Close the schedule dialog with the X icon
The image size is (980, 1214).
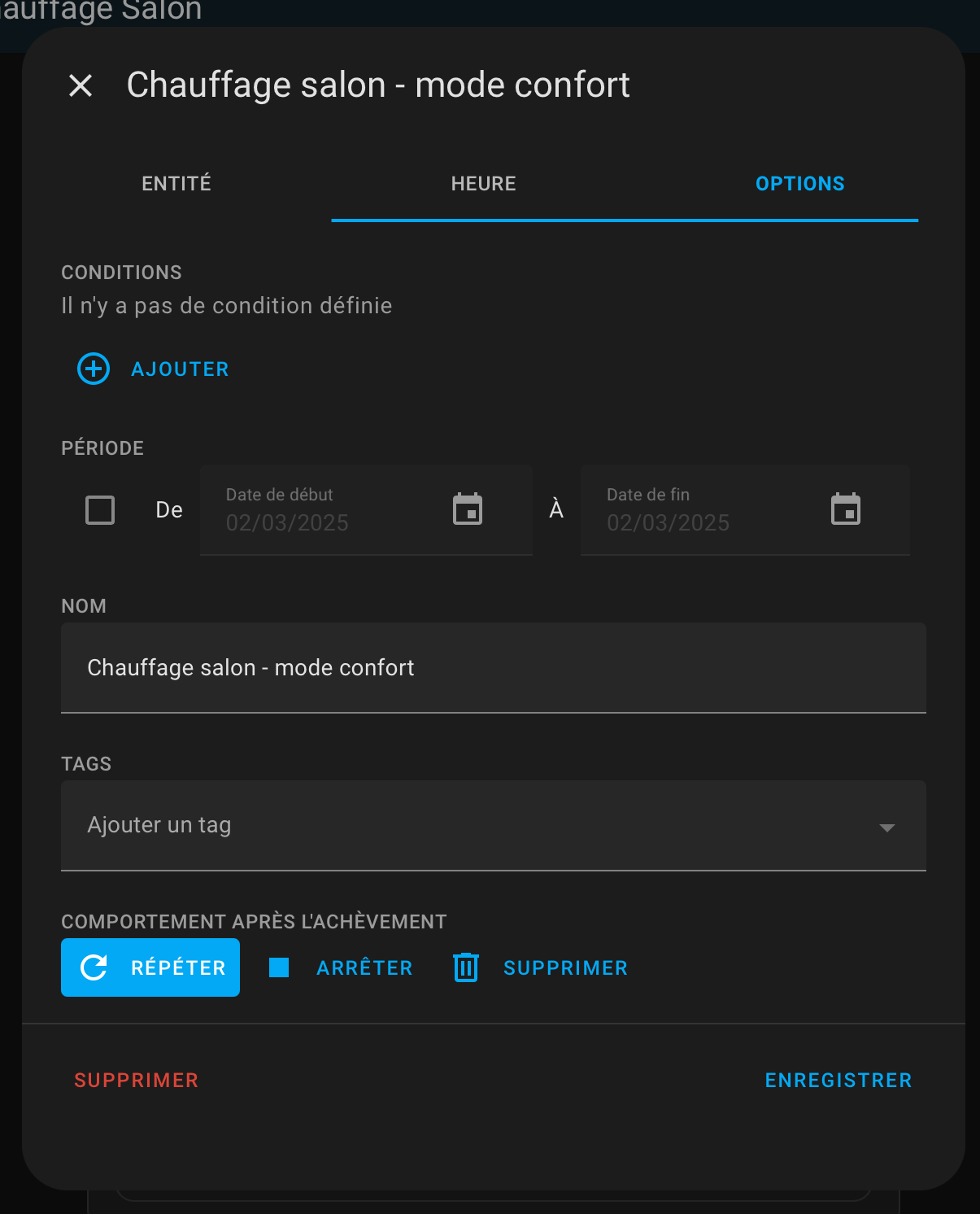click(x=81, y=85)
